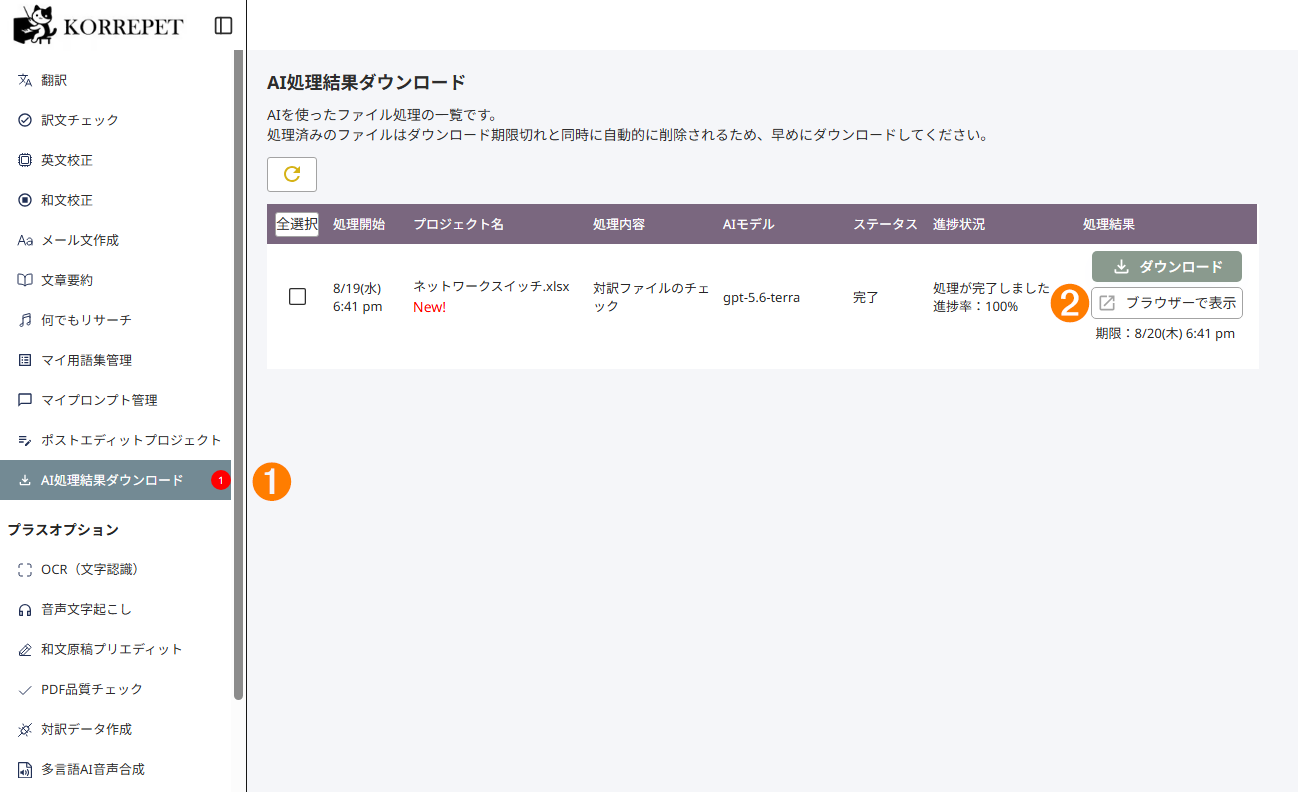Click the ネットワークスイッチ.xlsx project name
Screen dimensions: 1298x792
491,286
